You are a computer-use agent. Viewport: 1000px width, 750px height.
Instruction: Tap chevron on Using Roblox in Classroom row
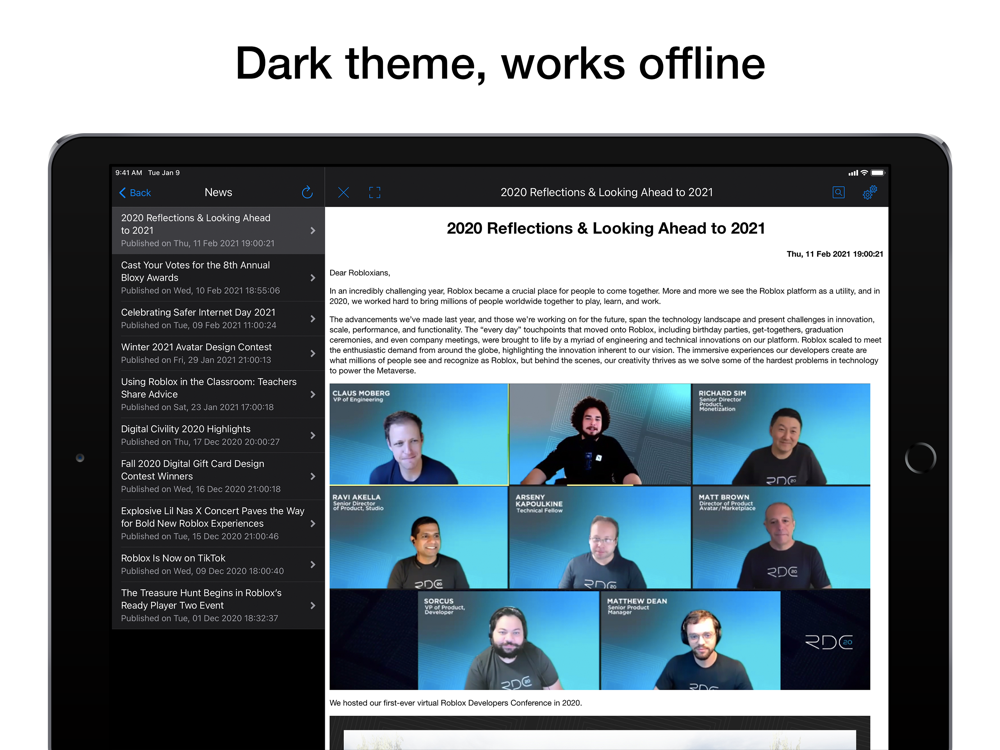(x=312, y=395)
